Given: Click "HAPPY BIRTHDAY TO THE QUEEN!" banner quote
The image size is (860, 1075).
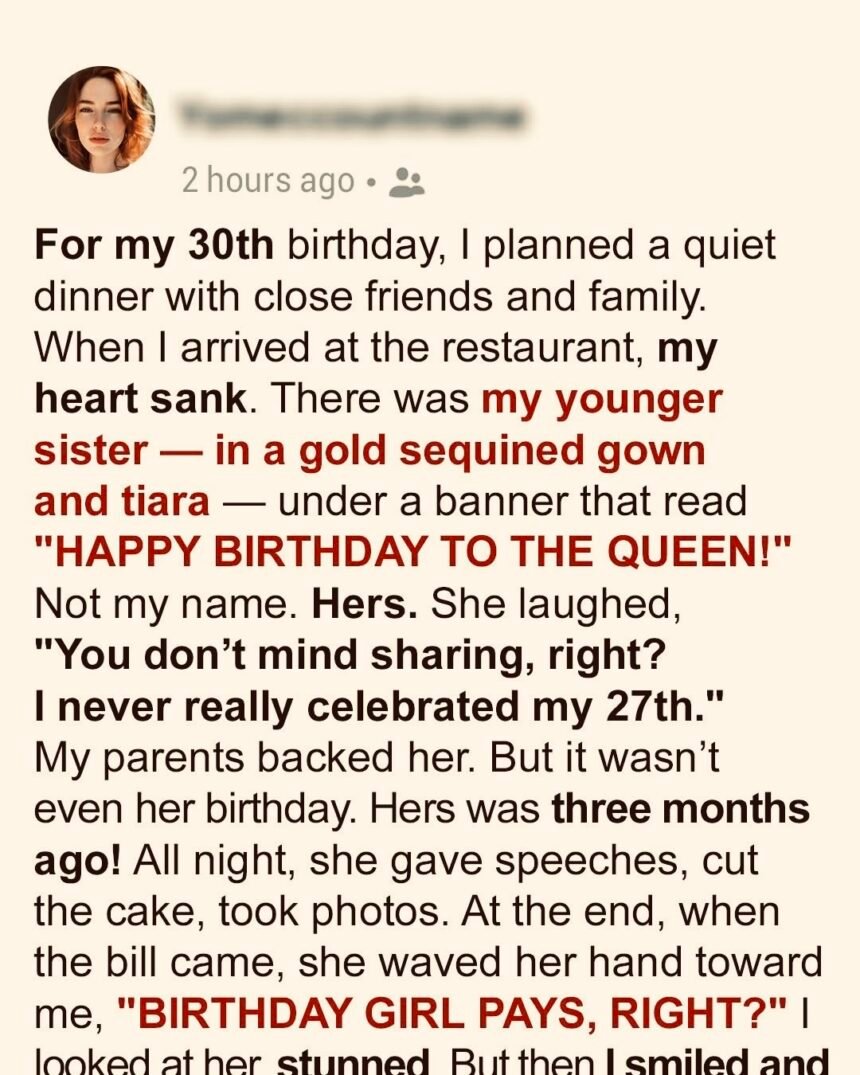Looking at the screenshot, I should coord(412,552).
